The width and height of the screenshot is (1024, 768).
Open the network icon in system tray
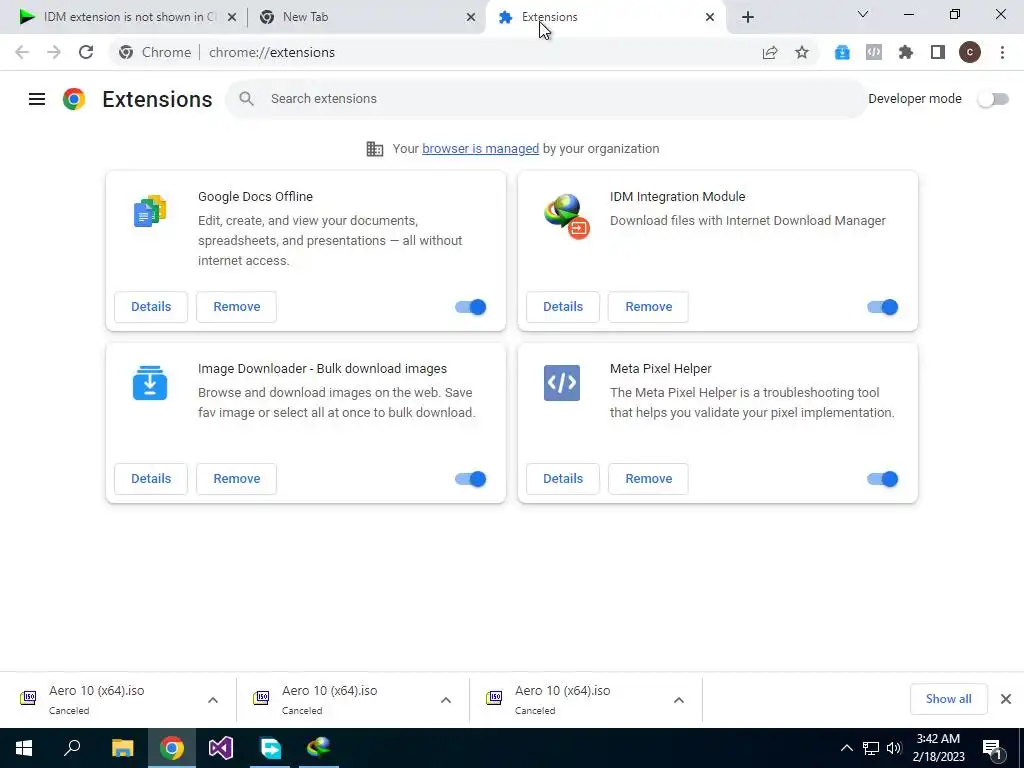pos(871,748)
